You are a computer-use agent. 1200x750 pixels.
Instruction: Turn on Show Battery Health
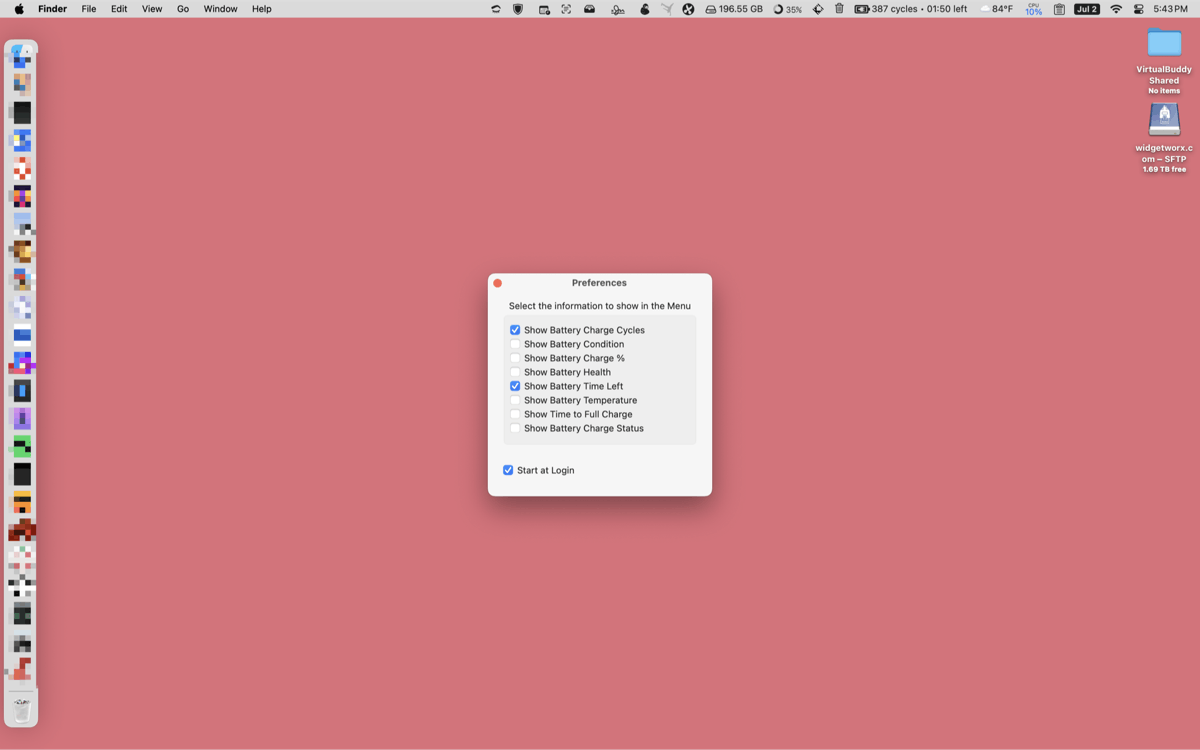pyautogui.click(x=515, y=372)
